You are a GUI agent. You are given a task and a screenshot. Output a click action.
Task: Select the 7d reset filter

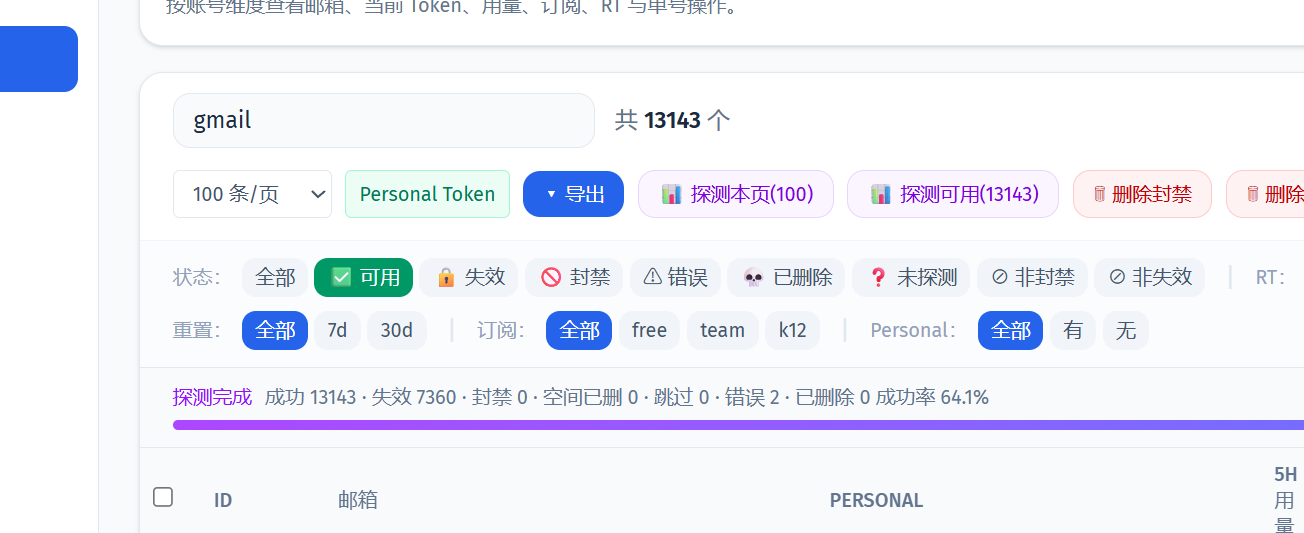(337, 330)
